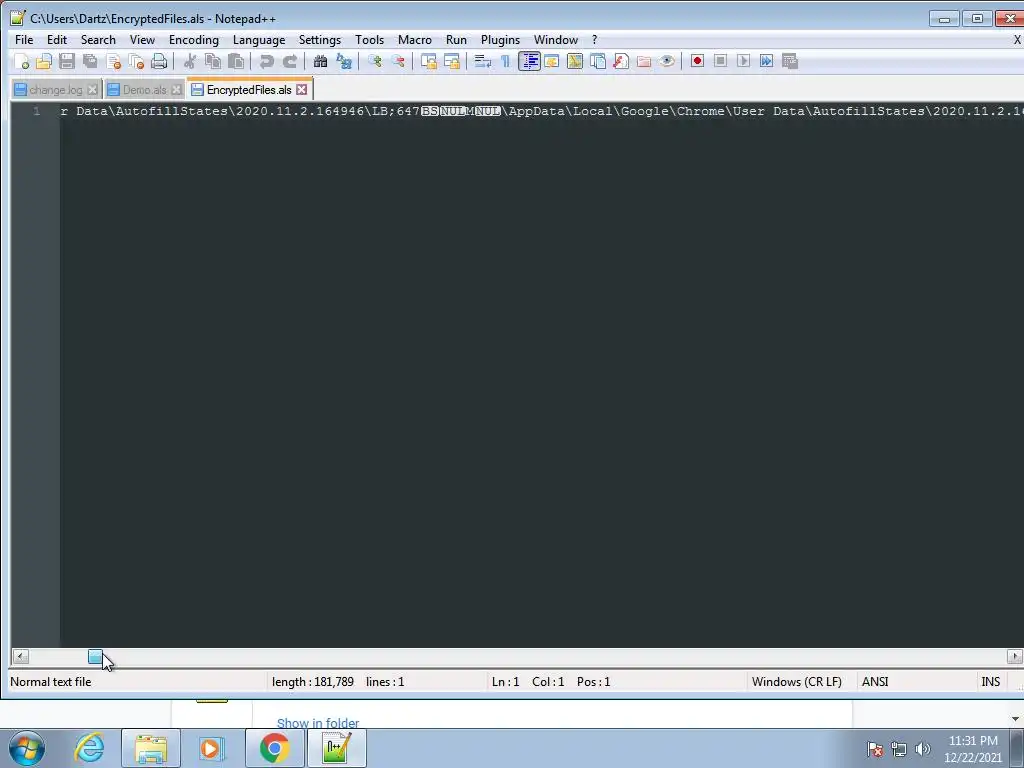Click the macro Playback icon

tap(743, 61)
